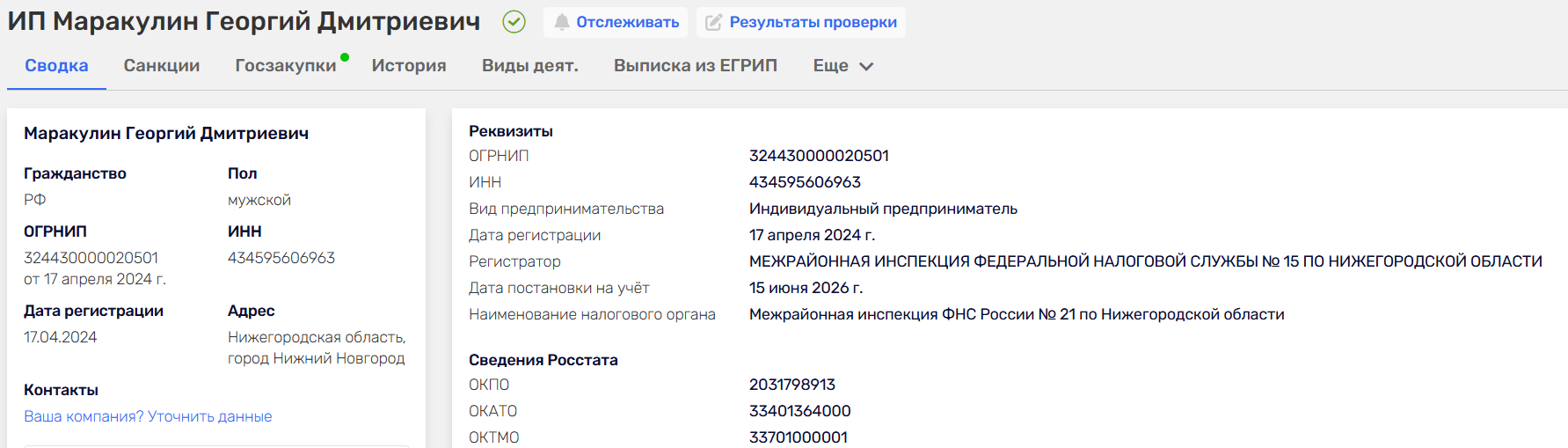Image resolution: width=1568 pixels, height=448 pixels.
Task: Click the green verified checkmark icon
Action: [514, 22]
